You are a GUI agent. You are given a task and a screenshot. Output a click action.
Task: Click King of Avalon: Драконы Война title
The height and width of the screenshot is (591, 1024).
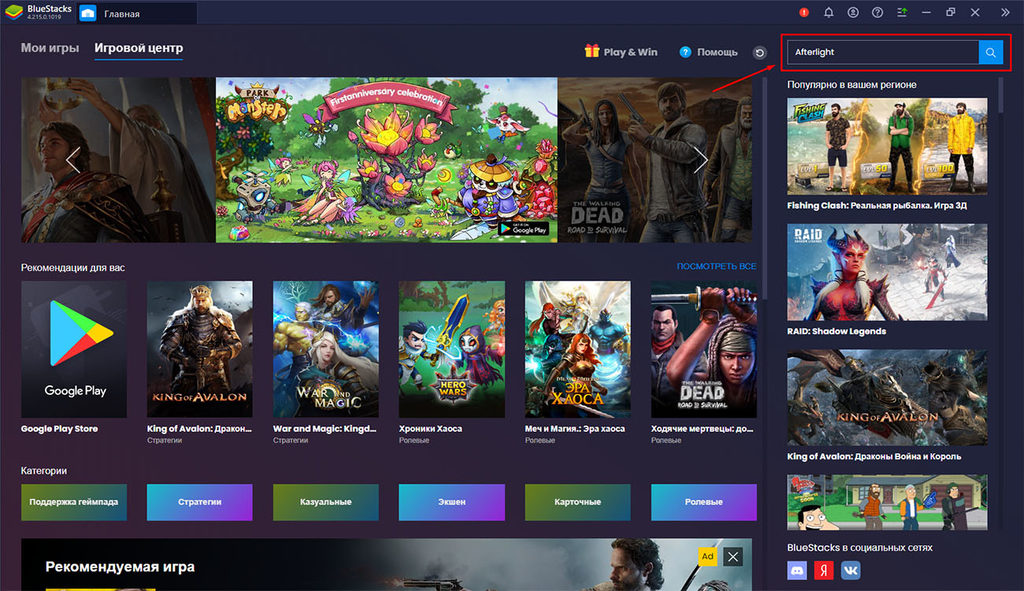[874, 456]
